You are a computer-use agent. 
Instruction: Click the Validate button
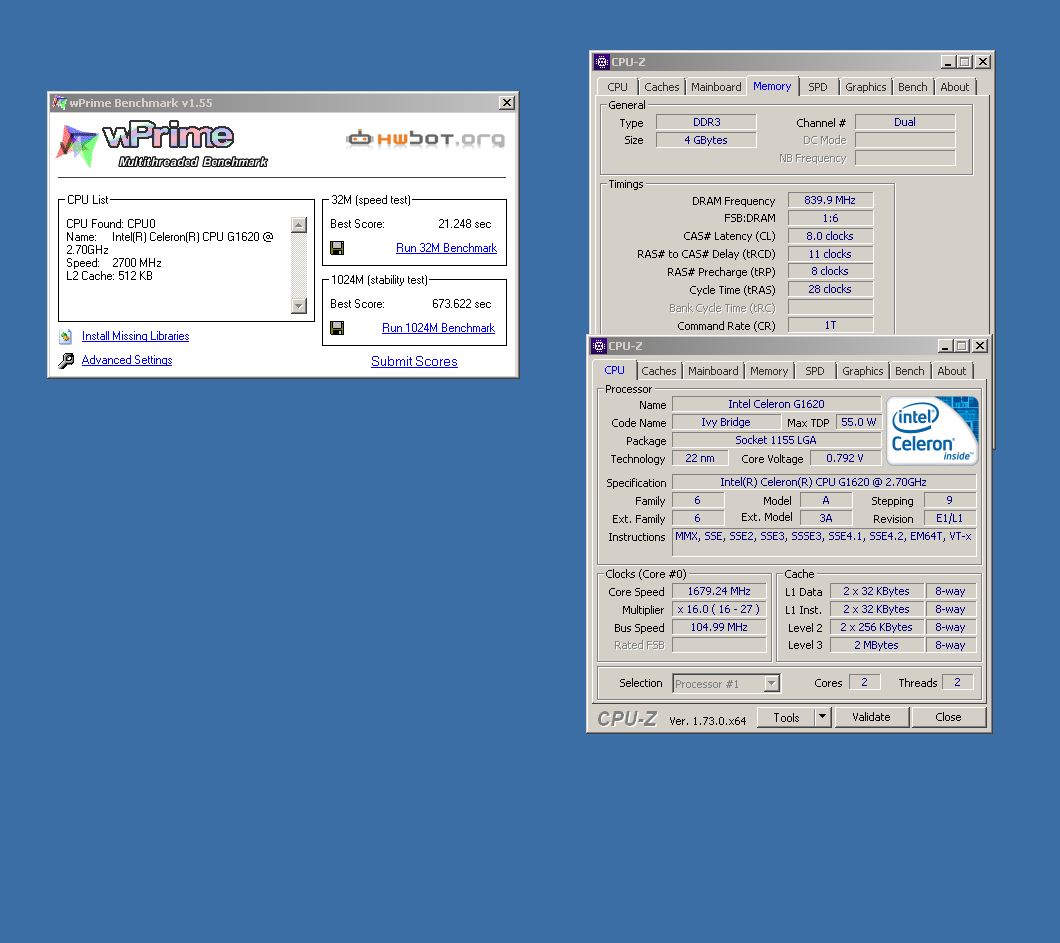871,717
